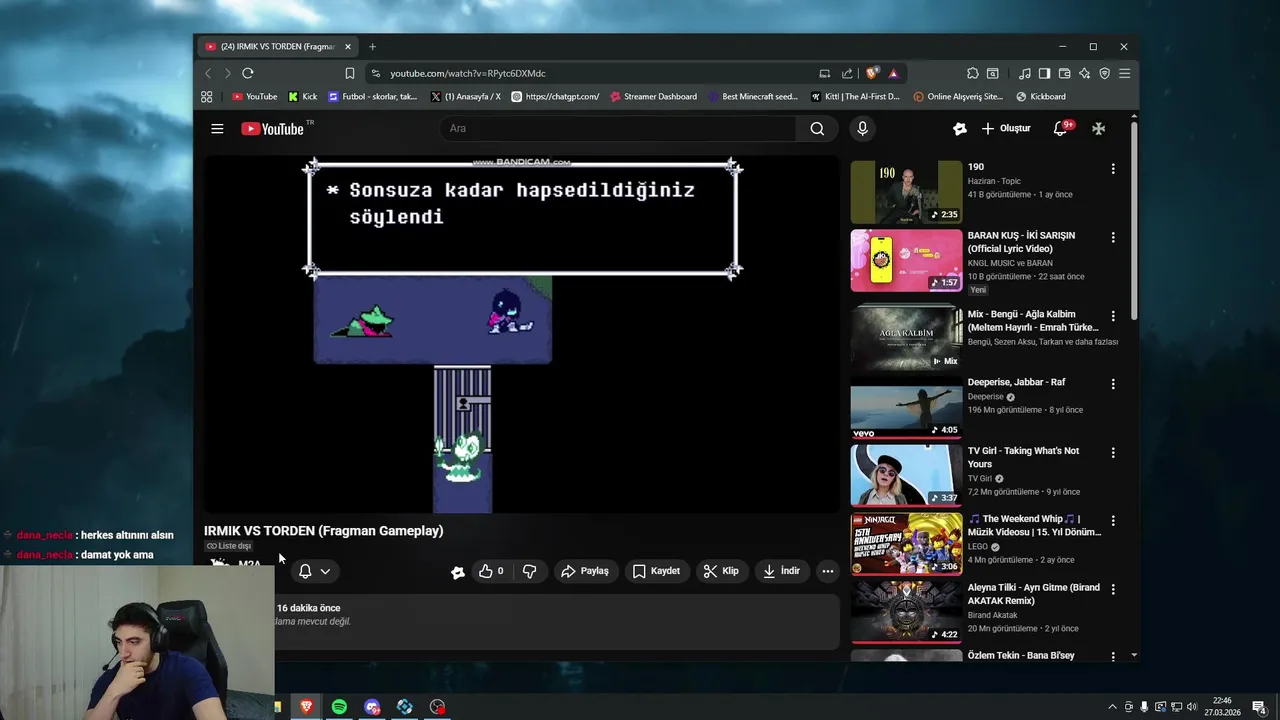Open Brave Rewards triangle icon

[893, 73]
